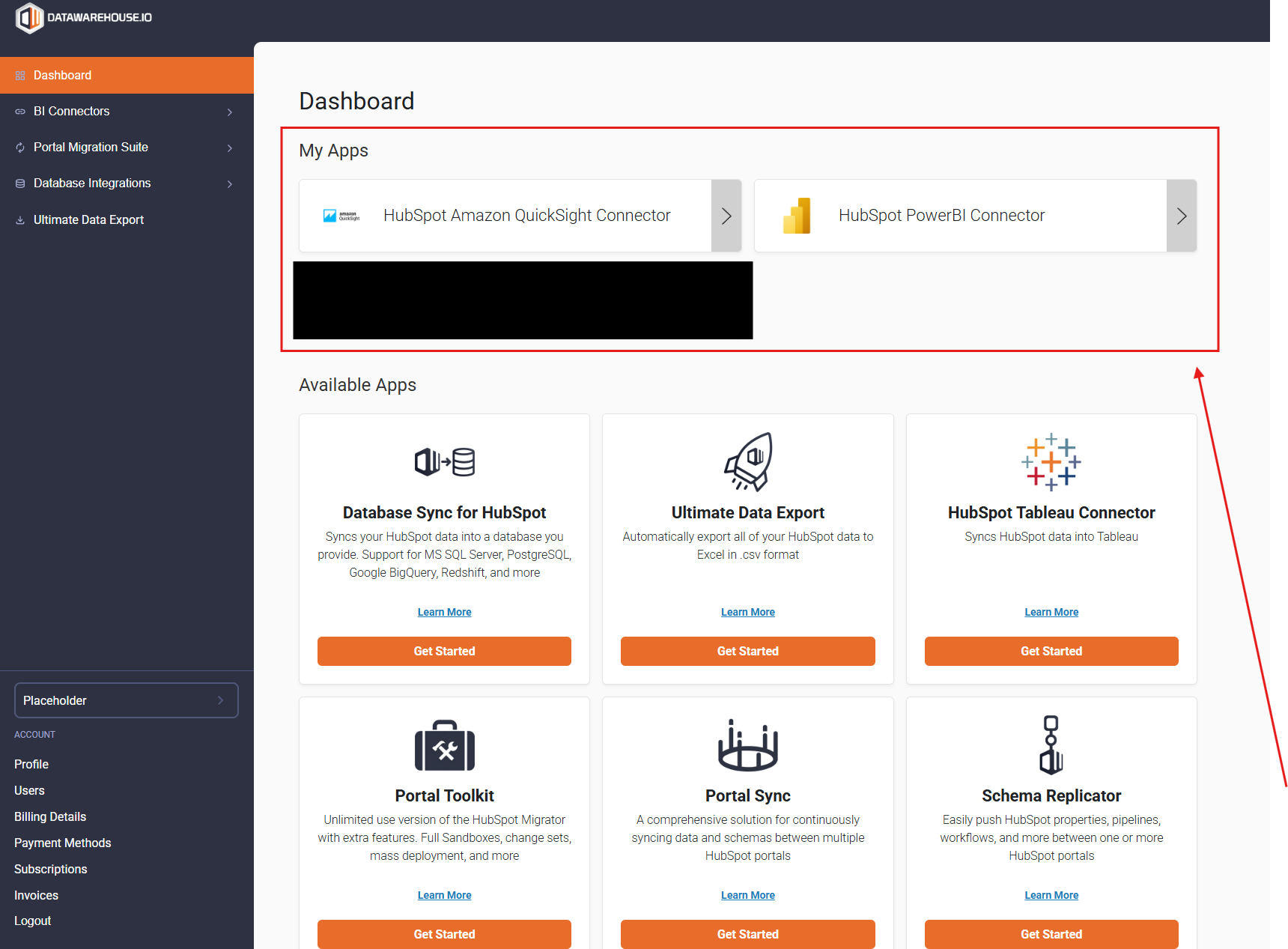Open HubSpot PowerBI Connector arrow
The image size is (1288, 949).
(x=1181, y=216)
